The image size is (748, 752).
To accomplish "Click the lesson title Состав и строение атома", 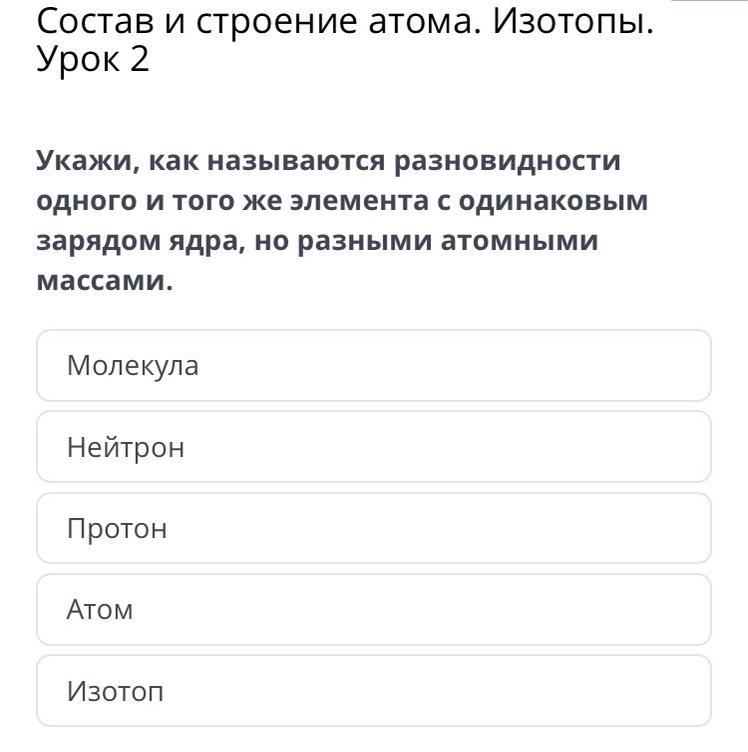I will click(259, 22).
